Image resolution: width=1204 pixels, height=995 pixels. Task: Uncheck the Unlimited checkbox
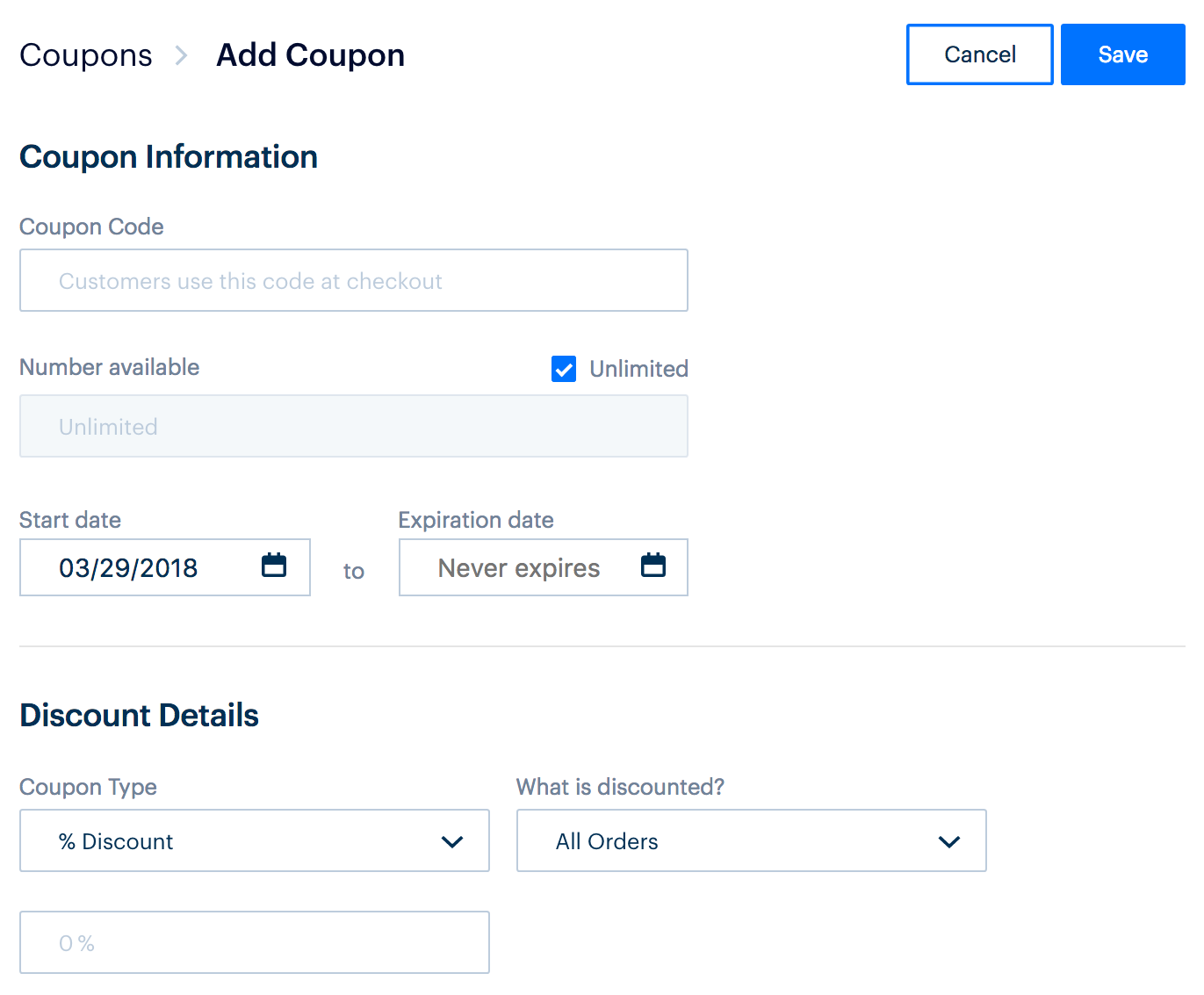564,369
